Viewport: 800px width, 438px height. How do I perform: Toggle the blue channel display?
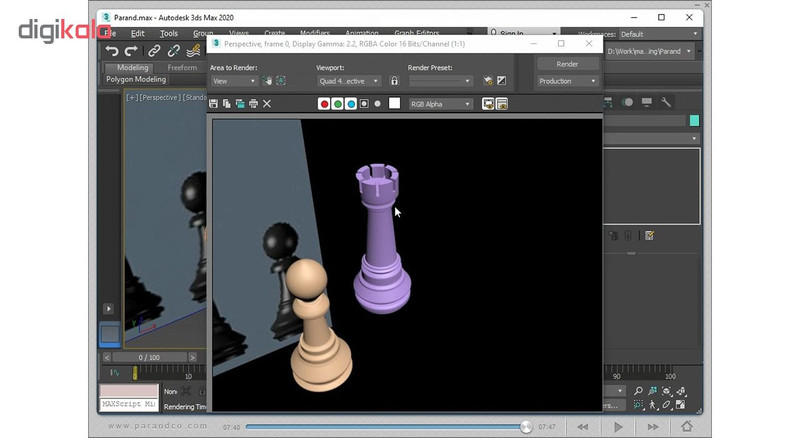click(351, 104)
